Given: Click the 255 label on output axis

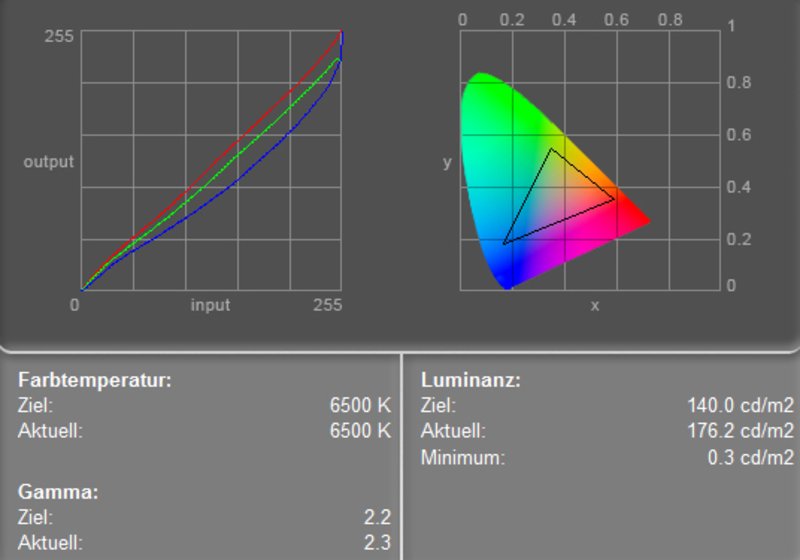Looking at the screenshot, I should click(x=59, y=36).
